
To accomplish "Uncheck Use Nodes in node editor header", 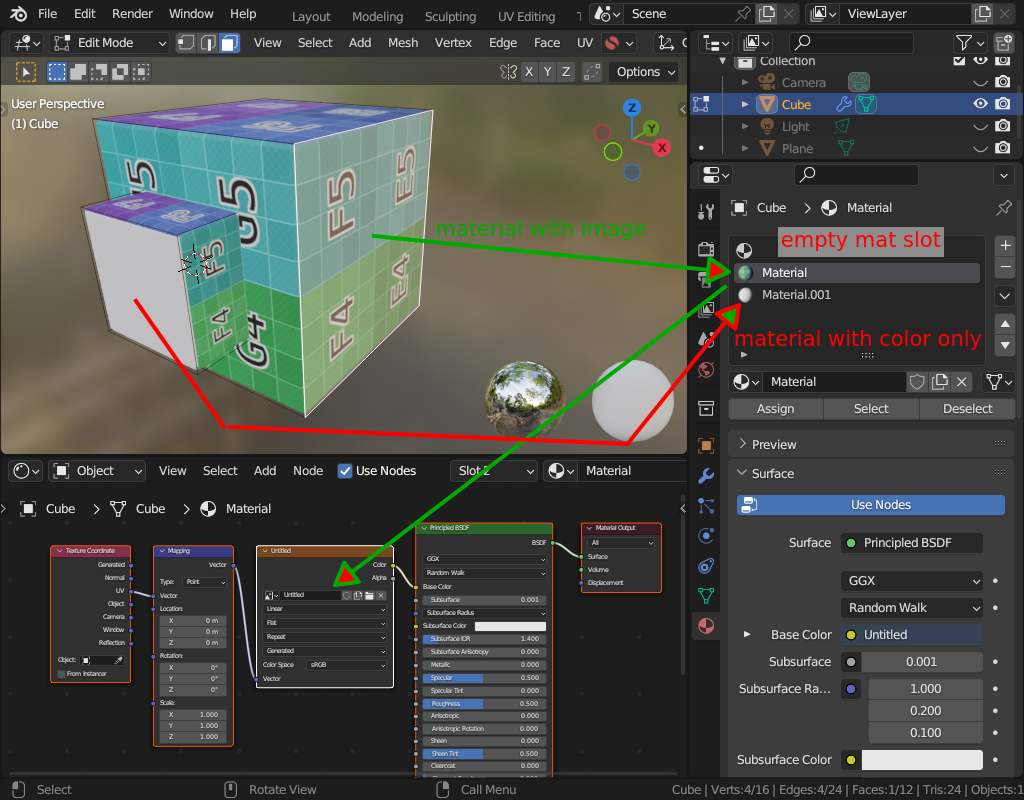I will 345,471.
